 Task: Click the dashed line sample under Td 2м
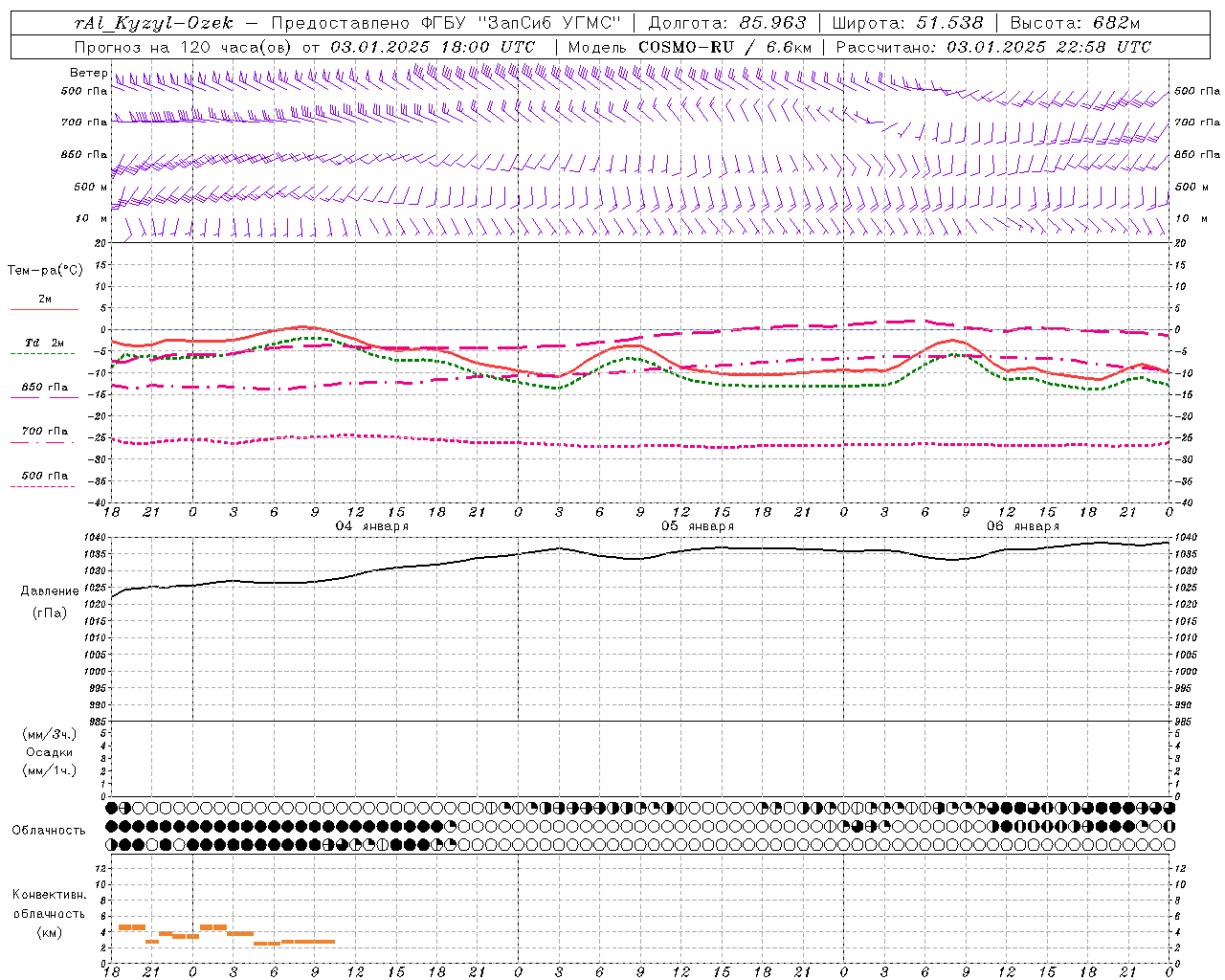[x=43, y=354]
